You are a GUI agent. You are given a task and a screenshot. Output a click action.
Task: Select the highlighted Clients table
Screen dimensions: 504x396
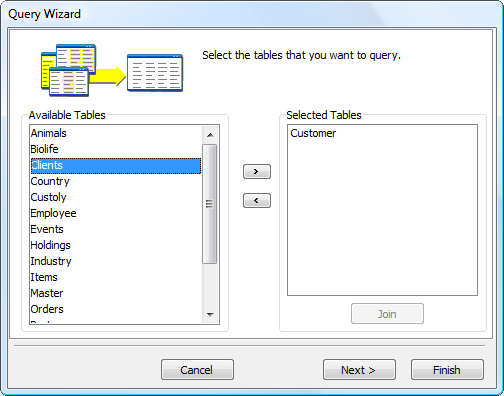[116, 166]
